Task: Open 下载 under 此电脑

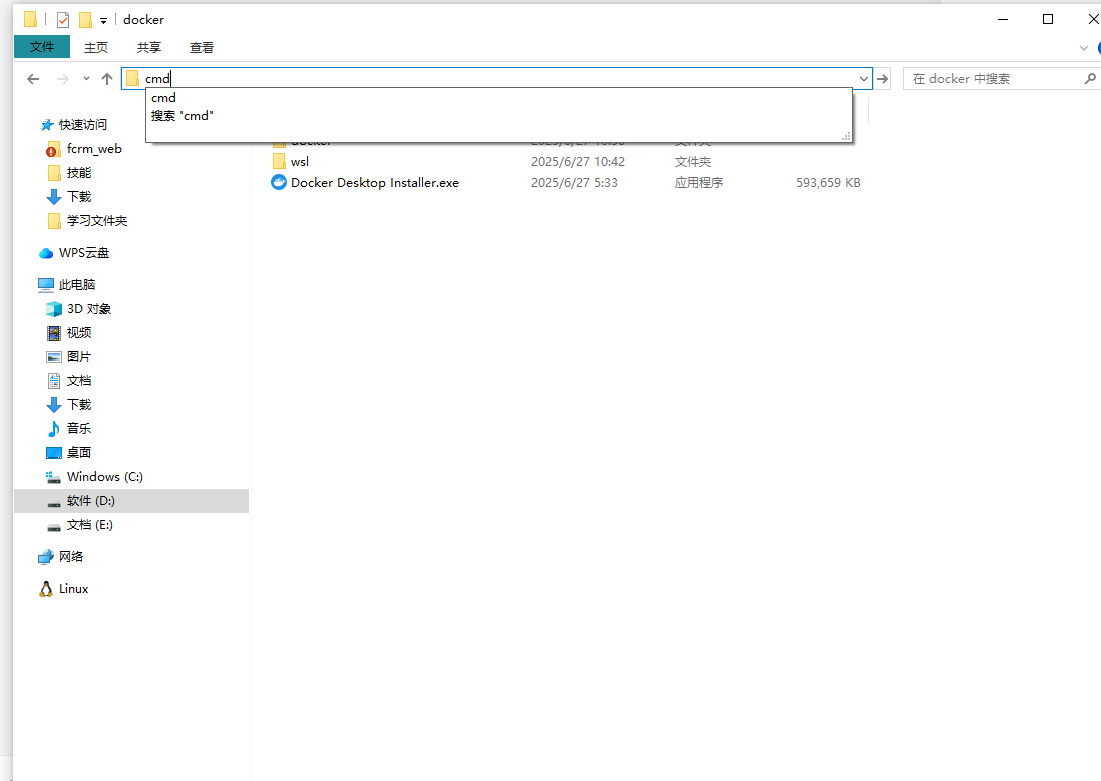Action: pyautogui.click(x=79, y=405)
